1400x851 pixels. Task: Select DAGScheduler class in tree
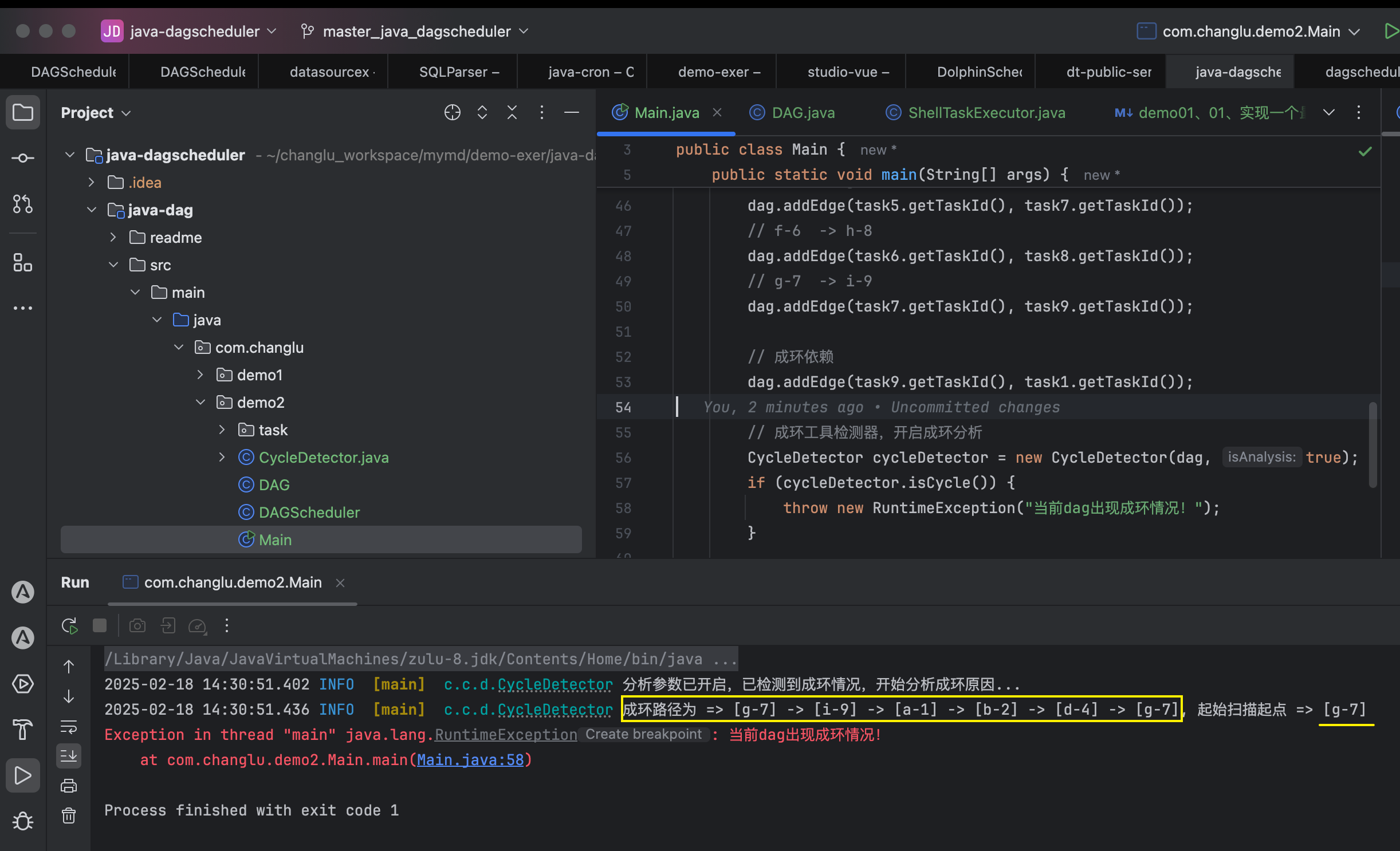coord(309,512)
